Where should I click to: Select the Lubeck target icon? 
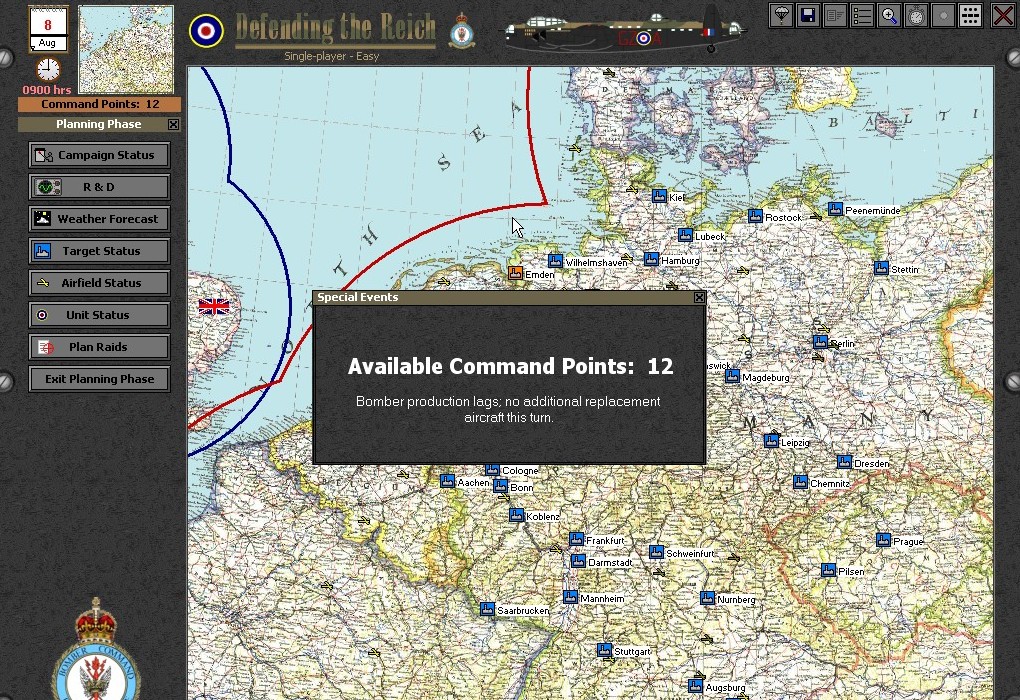tap(685, 235)
